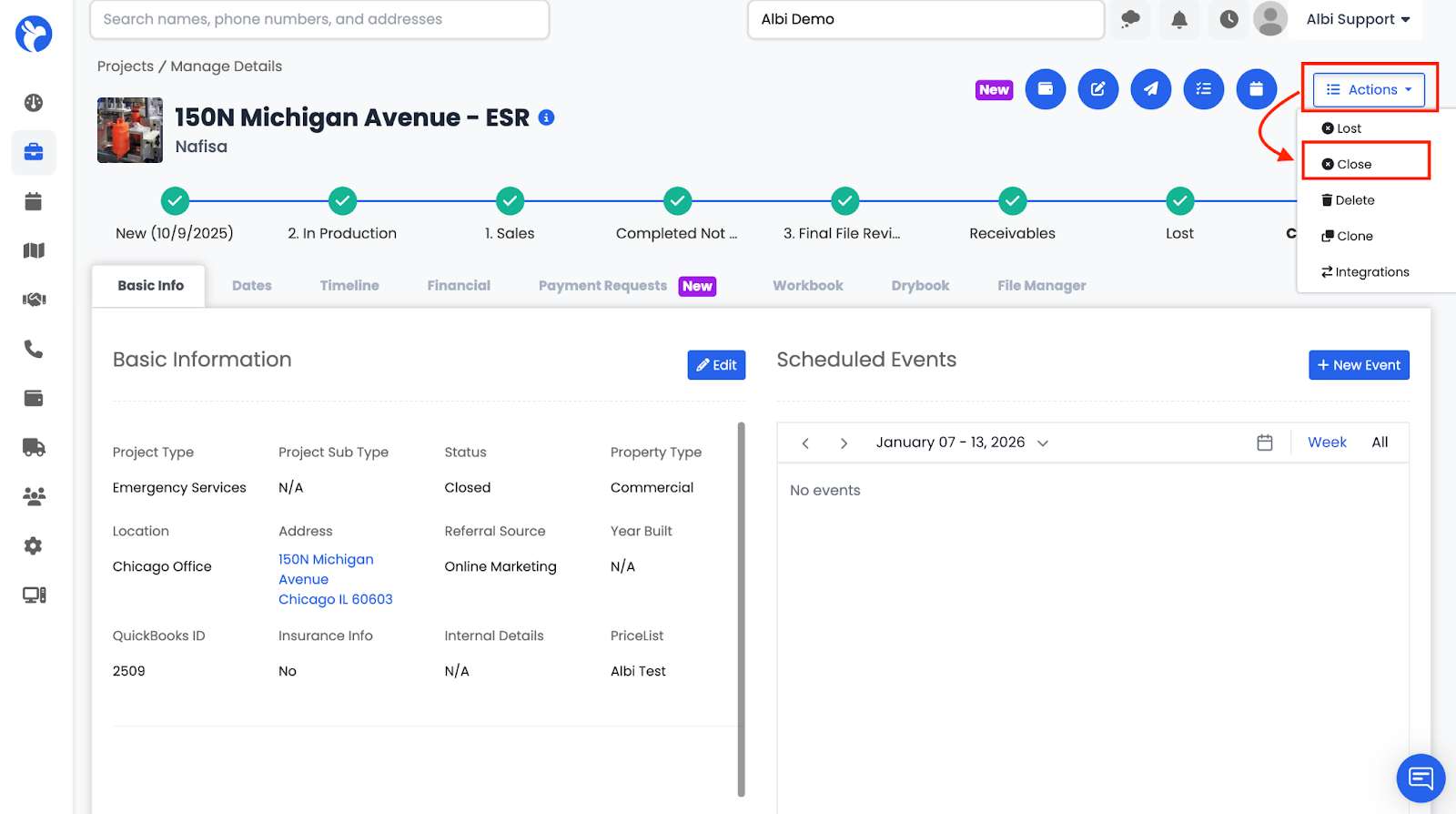The image size is (1456, 814).
Task: Open the Albi Support user menu
Action: [1357, 19]
